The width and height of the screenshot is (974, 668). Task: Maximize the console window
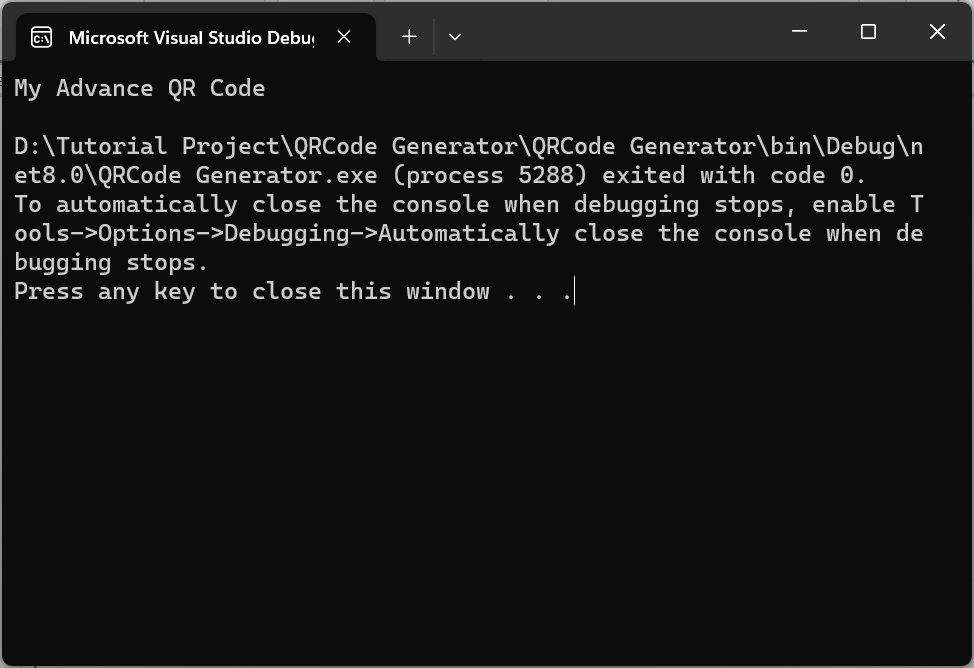[x=868, y=31]
